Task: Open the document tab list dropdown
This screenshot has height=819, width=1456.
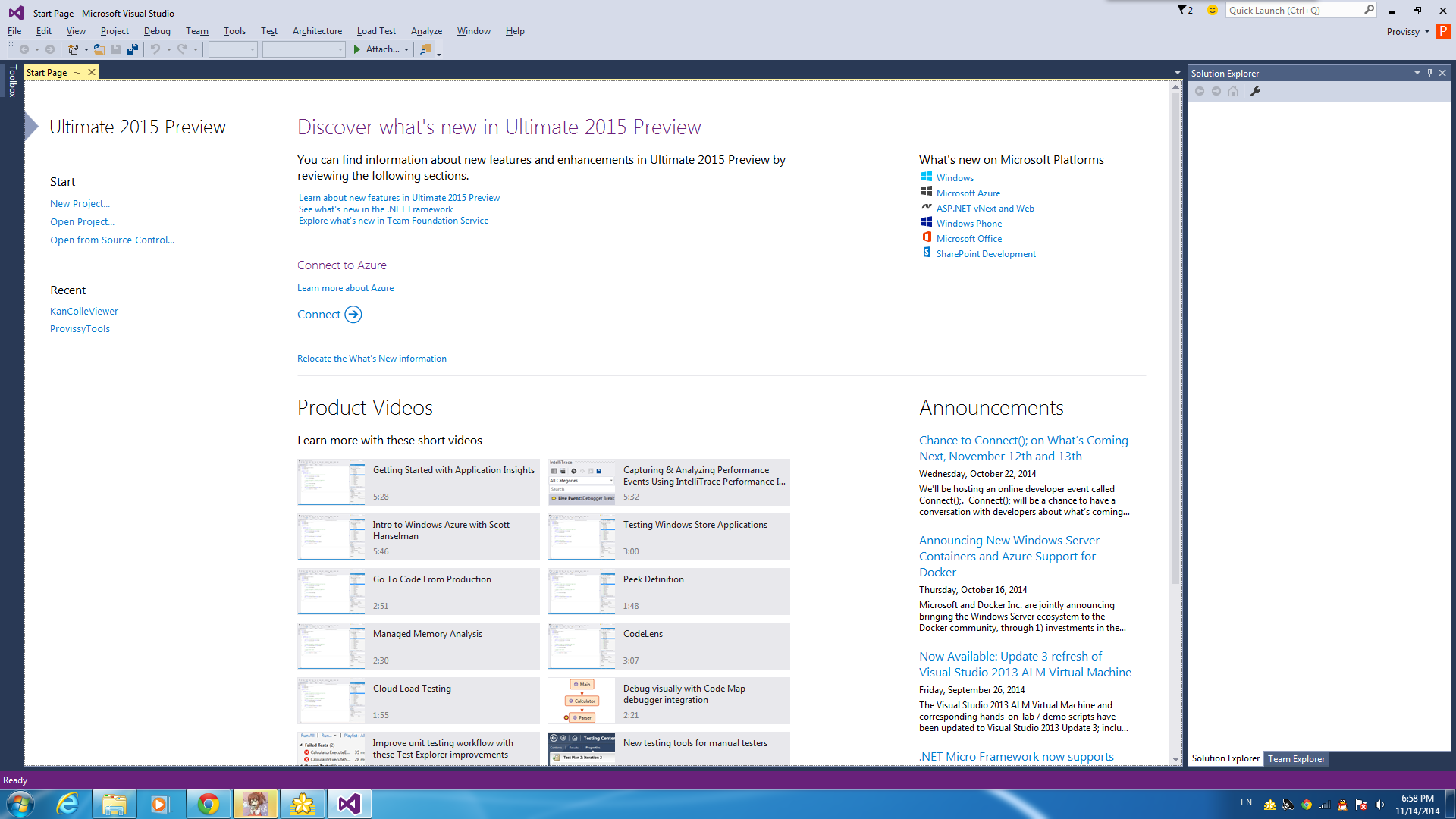Action: (1177, 73)
